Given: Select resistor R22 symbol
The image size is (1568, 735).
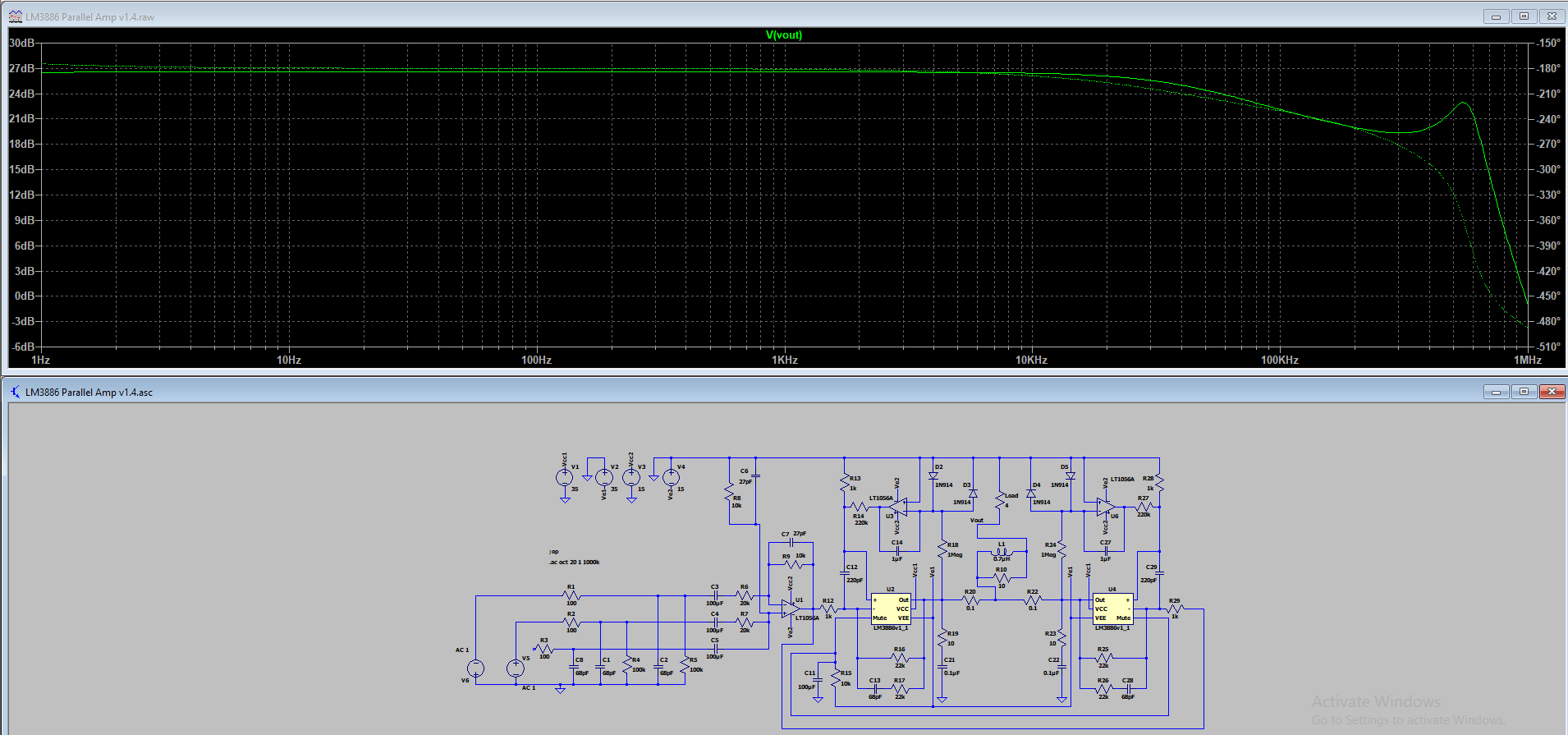Looking at the screenshot, I should point(1033,600).
